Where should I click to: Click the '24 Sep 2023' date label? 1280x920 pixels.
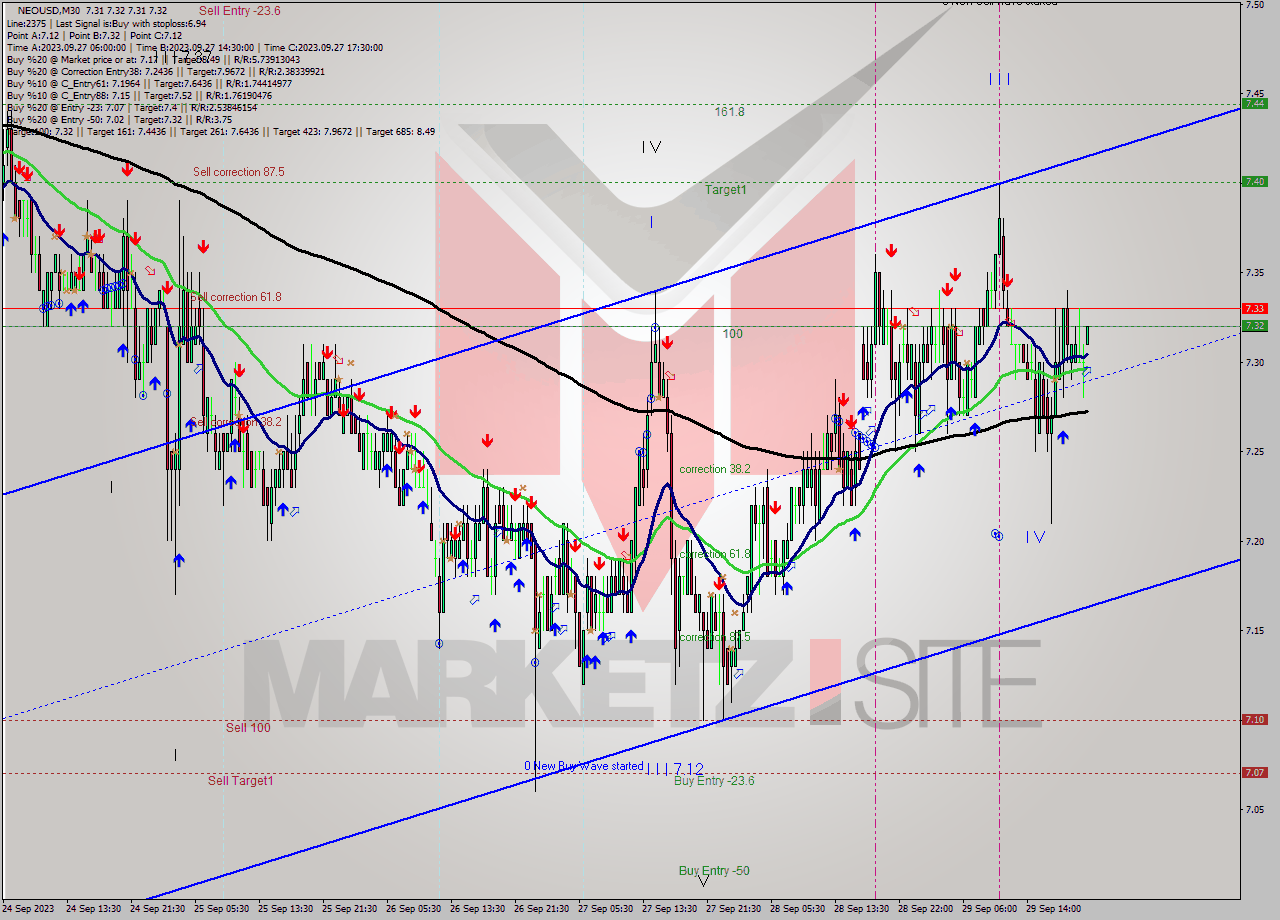[27, 909]
